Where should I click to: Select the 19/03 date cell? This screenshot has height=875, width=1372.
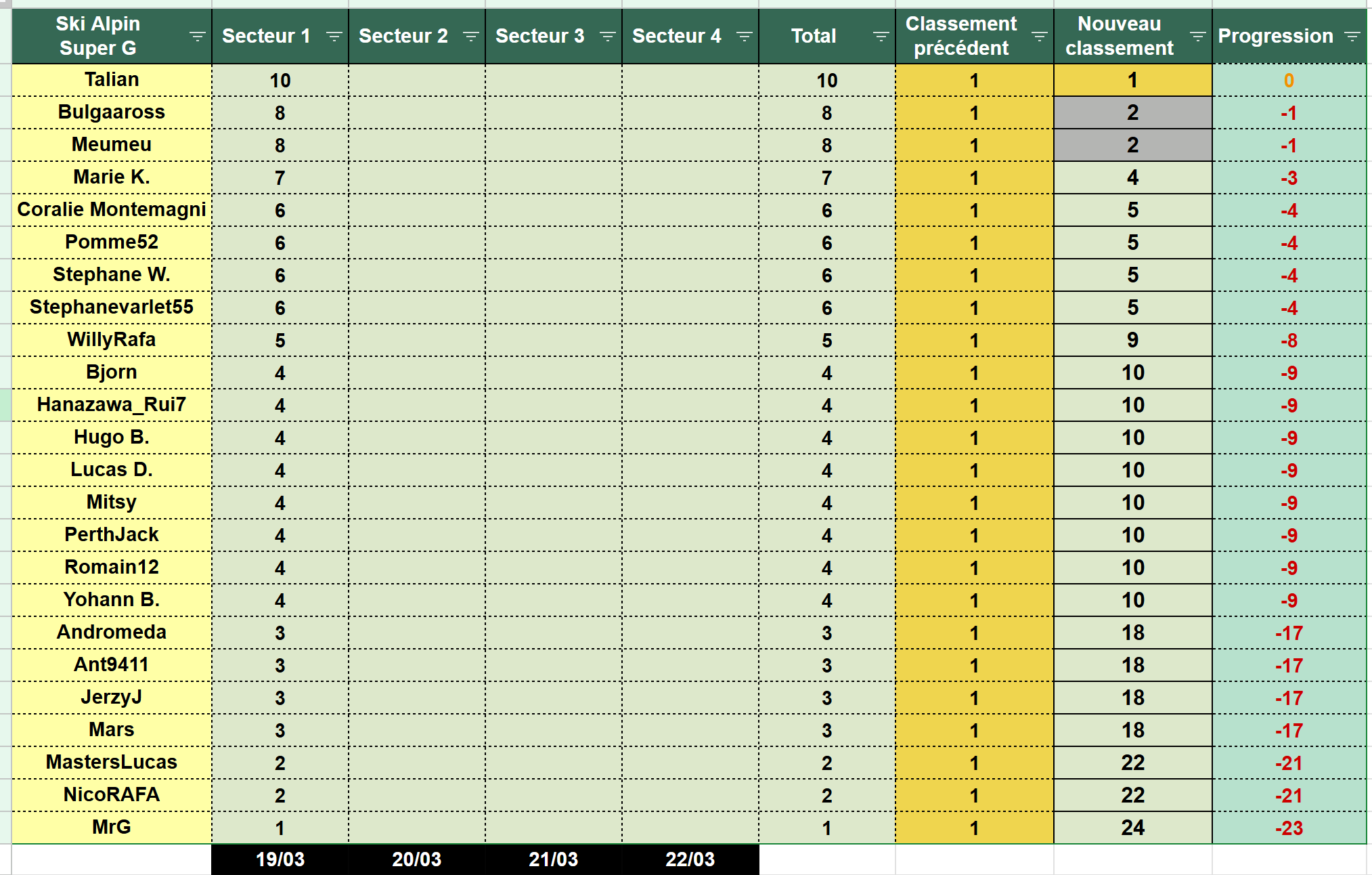[x=280, y=859]
